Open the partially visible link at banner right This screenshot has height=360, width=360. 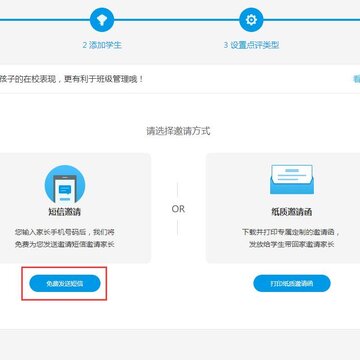click(356, 79)
